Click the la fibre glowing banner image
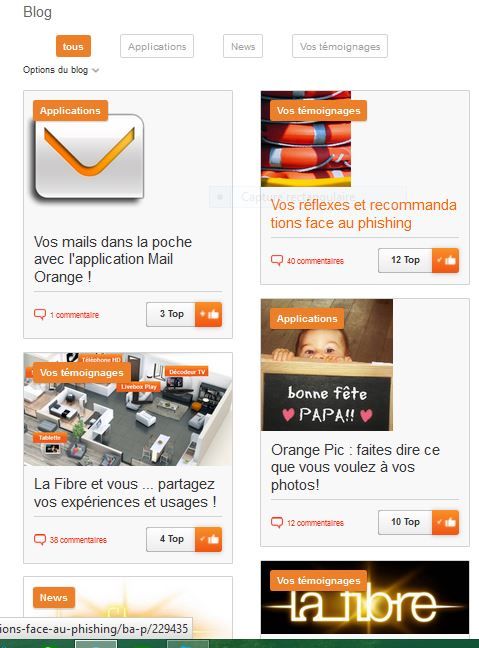This screenshot has width=479, height=648. point(365,598)
